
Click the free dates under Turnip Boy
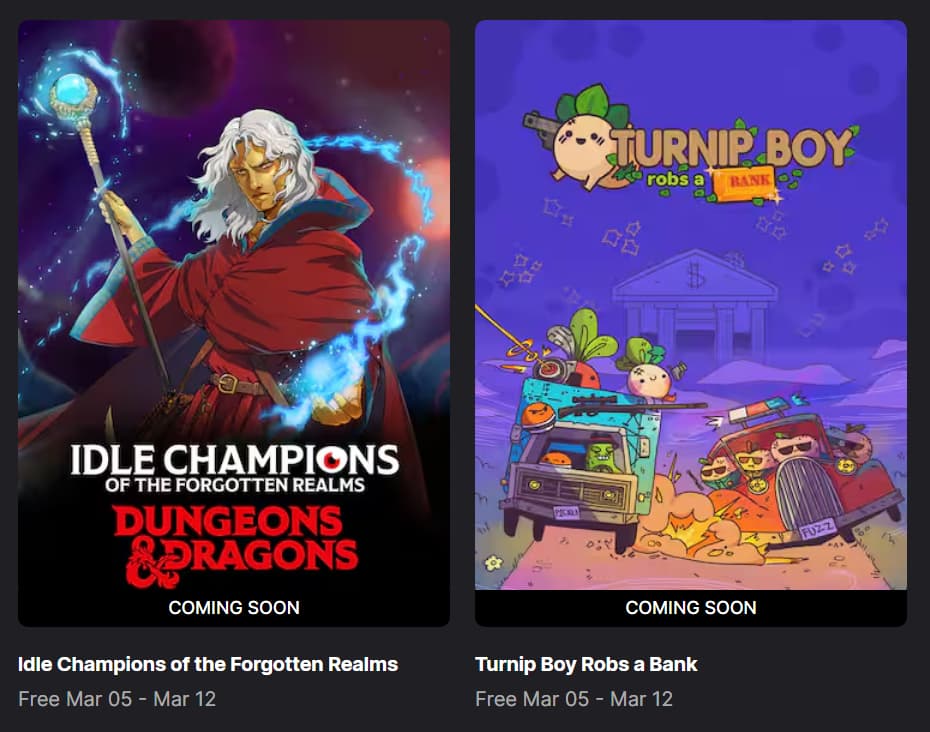(574, 699)
